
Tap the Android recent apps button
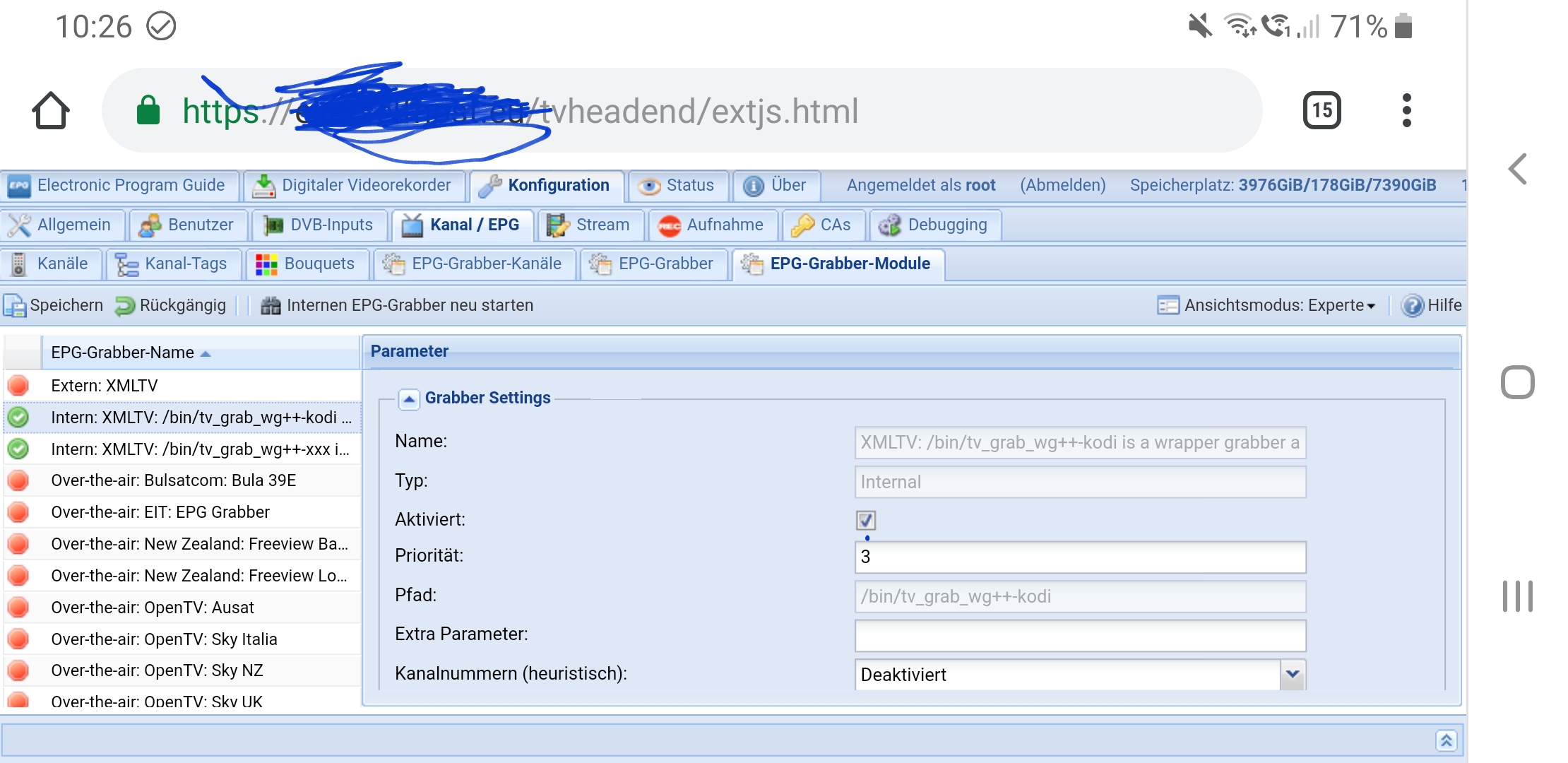coord(1517,596)
